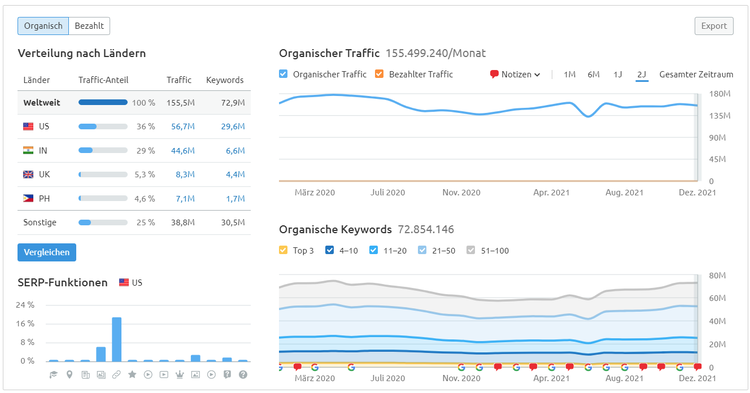750x393 pixels.
Task: Click the Philippines flag icon
Action: pos(28,198)
